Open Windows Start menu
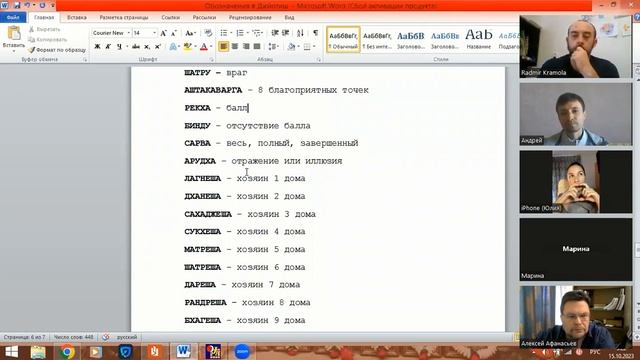640x360 pixels. pyautogui.click(x=11, y=351)
